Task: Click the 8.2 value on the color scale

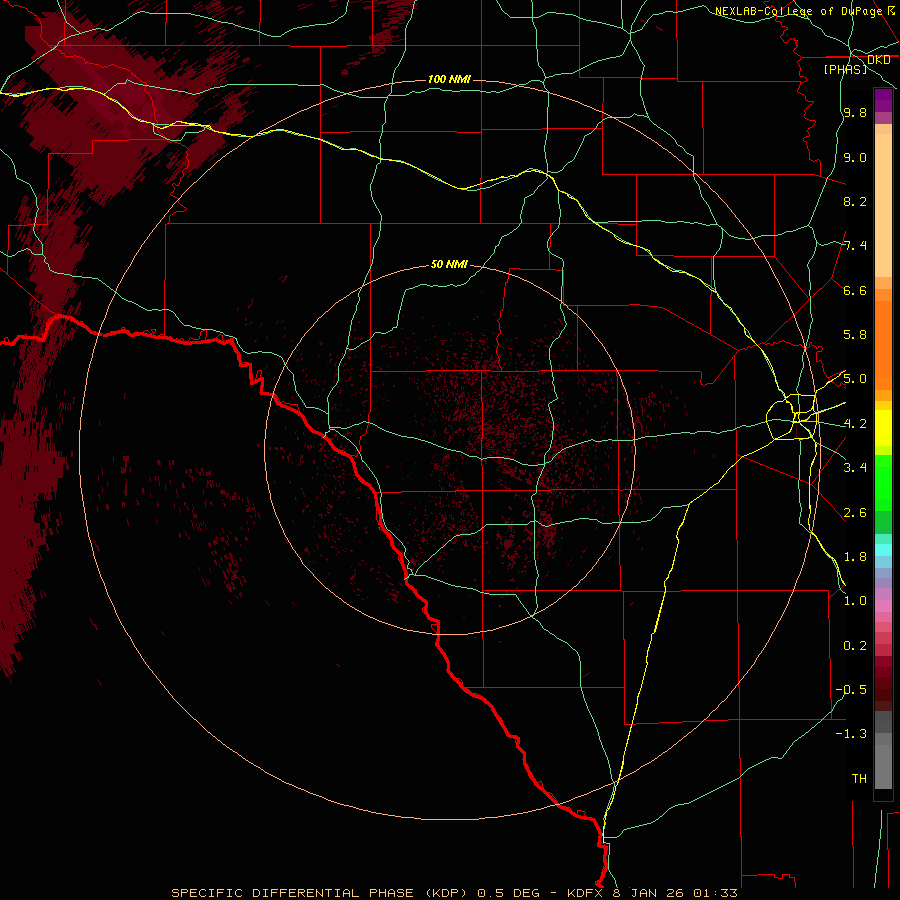Action: (855, 201)
